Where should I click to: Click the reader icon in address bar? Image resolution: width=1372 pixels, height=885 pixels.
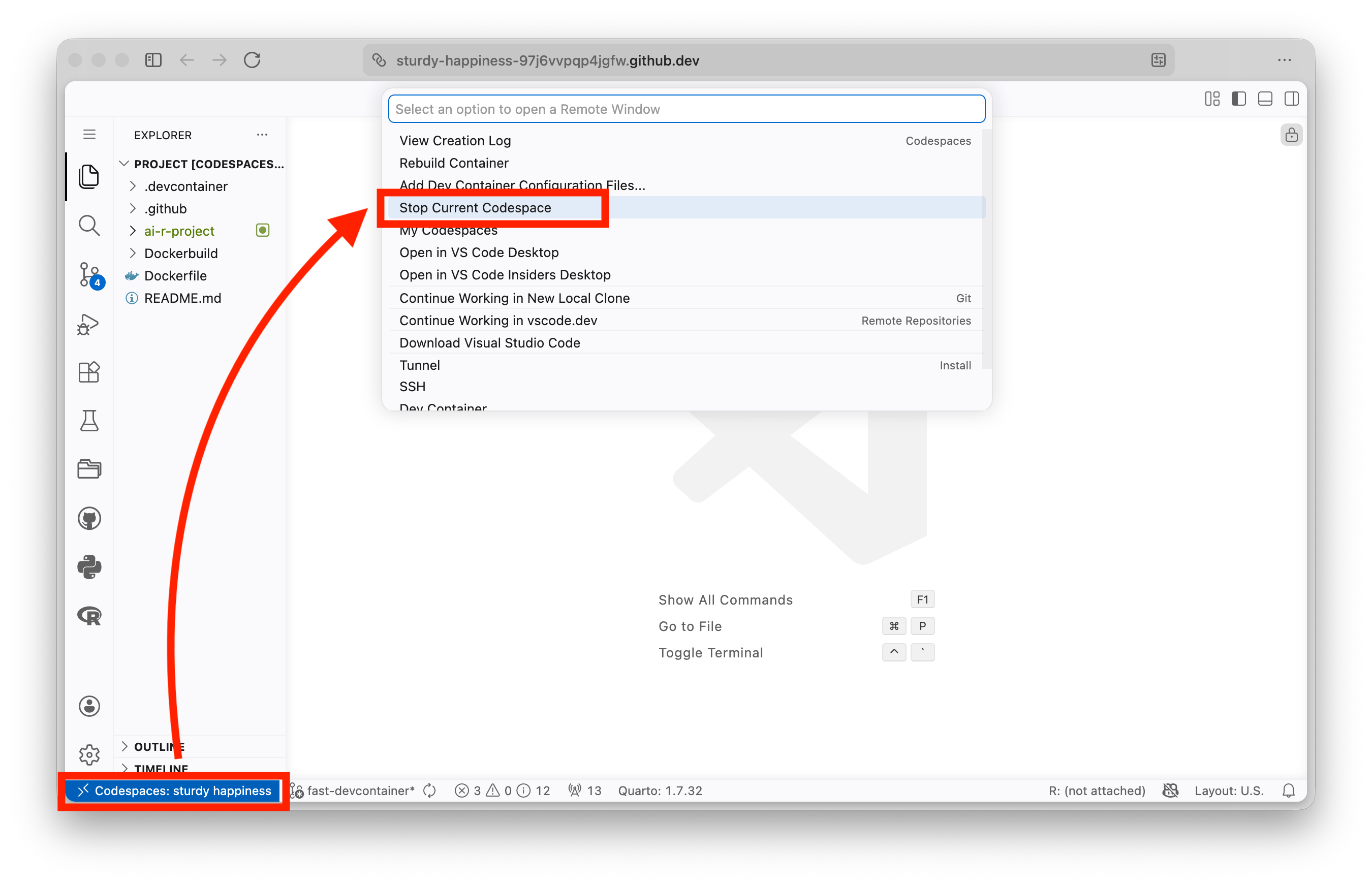(1158, 60)
